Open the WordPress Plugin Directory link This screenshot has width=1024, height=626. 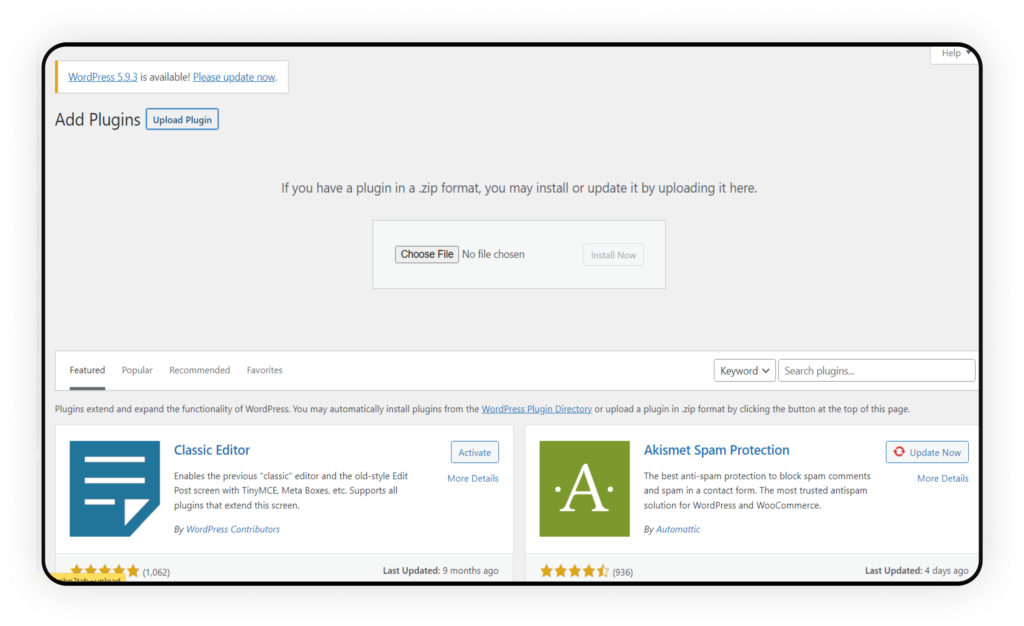pyautogui.click(x=537, y=409)
